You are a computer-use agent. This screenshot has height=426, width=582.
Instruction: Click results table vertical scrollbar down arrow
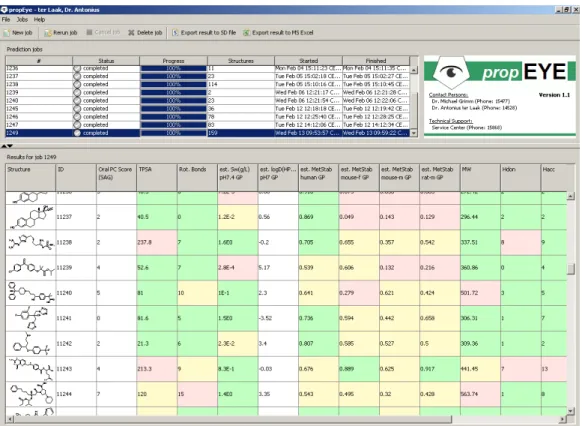click(x=571, y=410)
